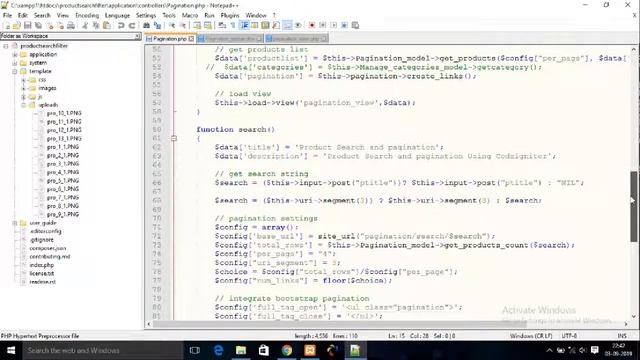Select pro_5_1.PNG in the tree
640x360 pixels.
(63, 180)
